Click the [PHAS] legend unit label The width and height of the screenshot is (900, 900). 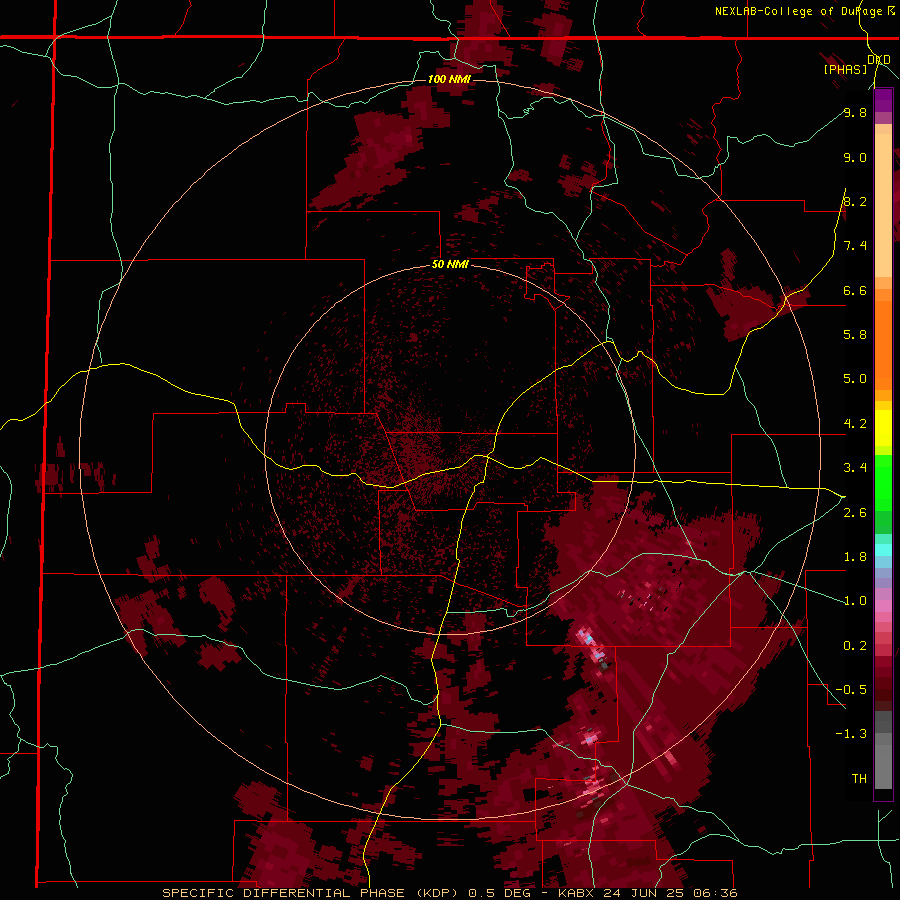click(x=845, y=69)
